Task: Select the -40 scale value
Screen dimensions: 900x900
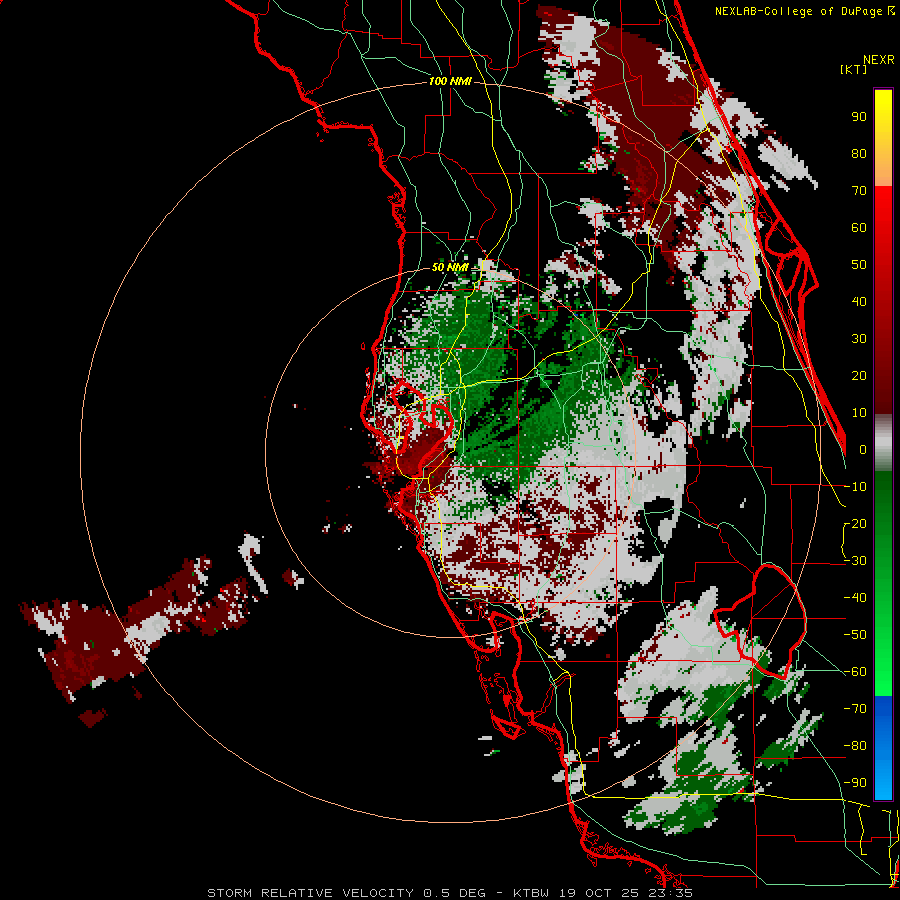Action: (x=855, y=598)
